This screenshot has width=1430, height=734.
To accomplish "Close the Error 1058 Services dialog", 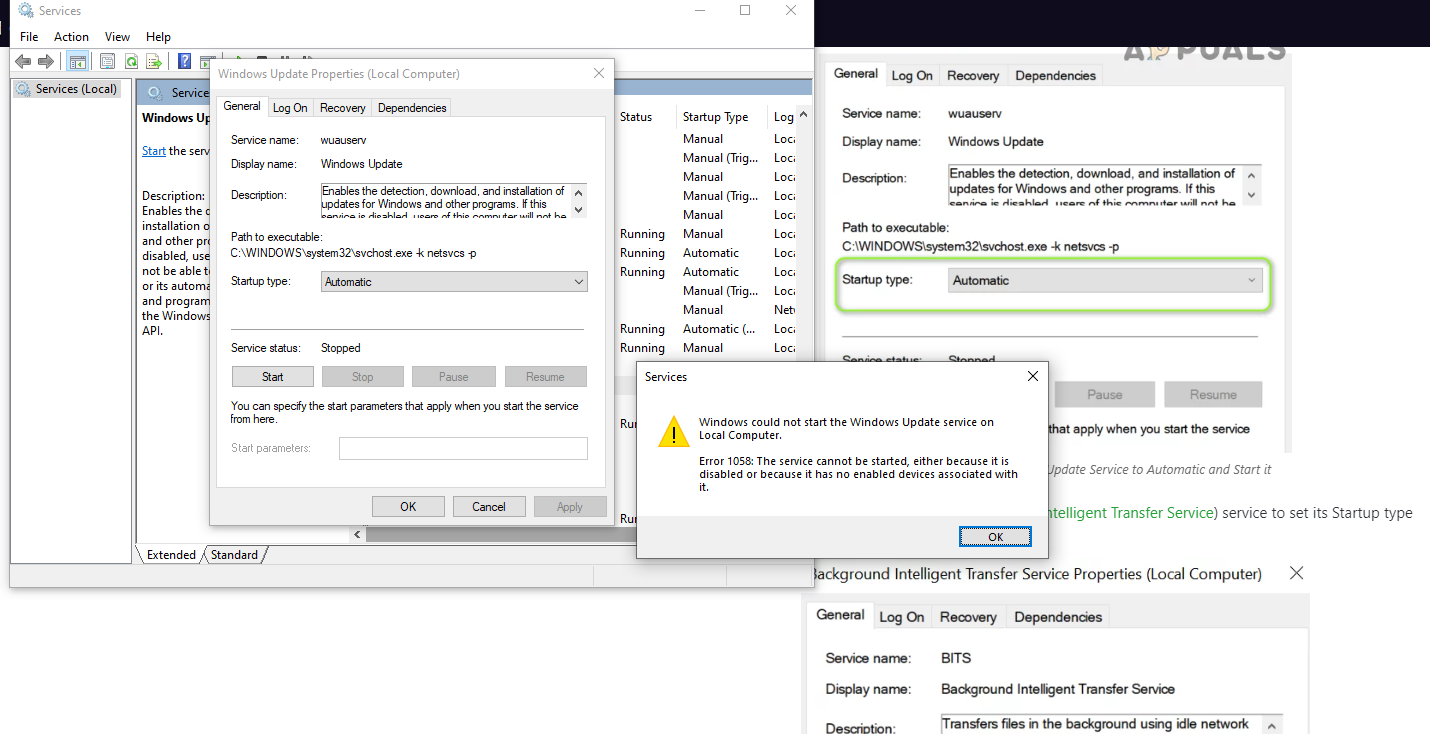I will click(1033, 377).
